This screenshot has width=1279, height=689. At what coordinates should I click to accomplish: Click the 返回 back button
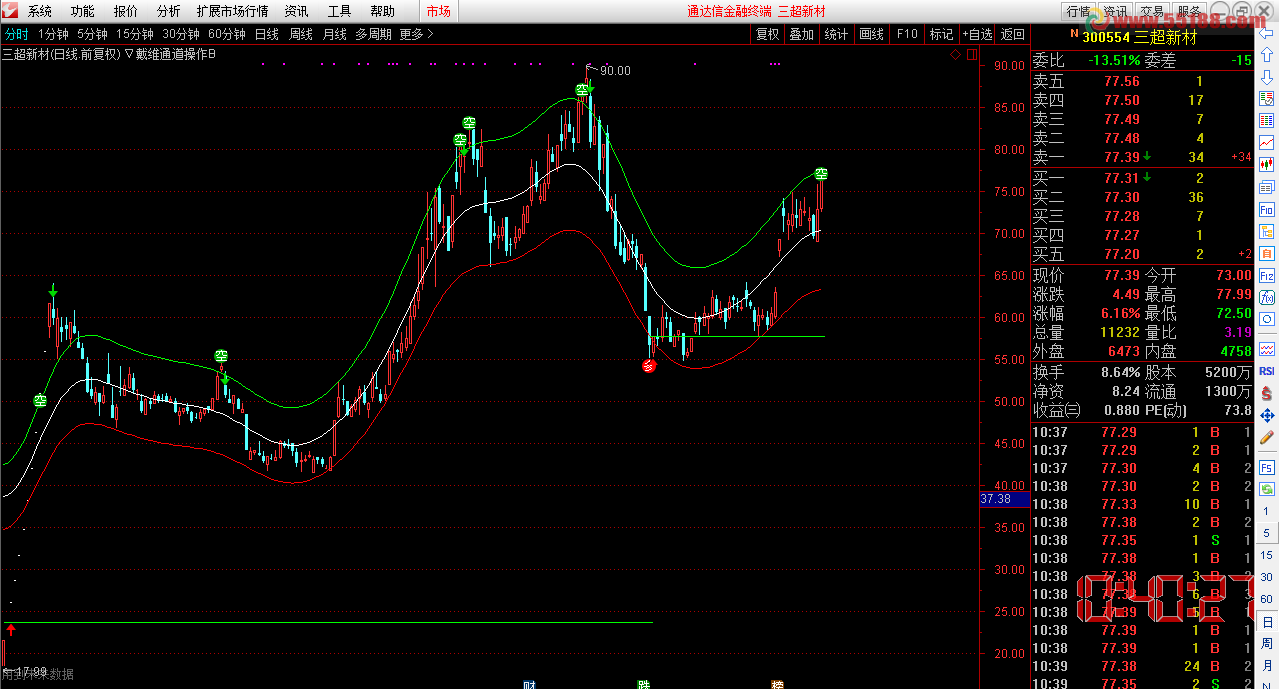(x=1013, y=34)
